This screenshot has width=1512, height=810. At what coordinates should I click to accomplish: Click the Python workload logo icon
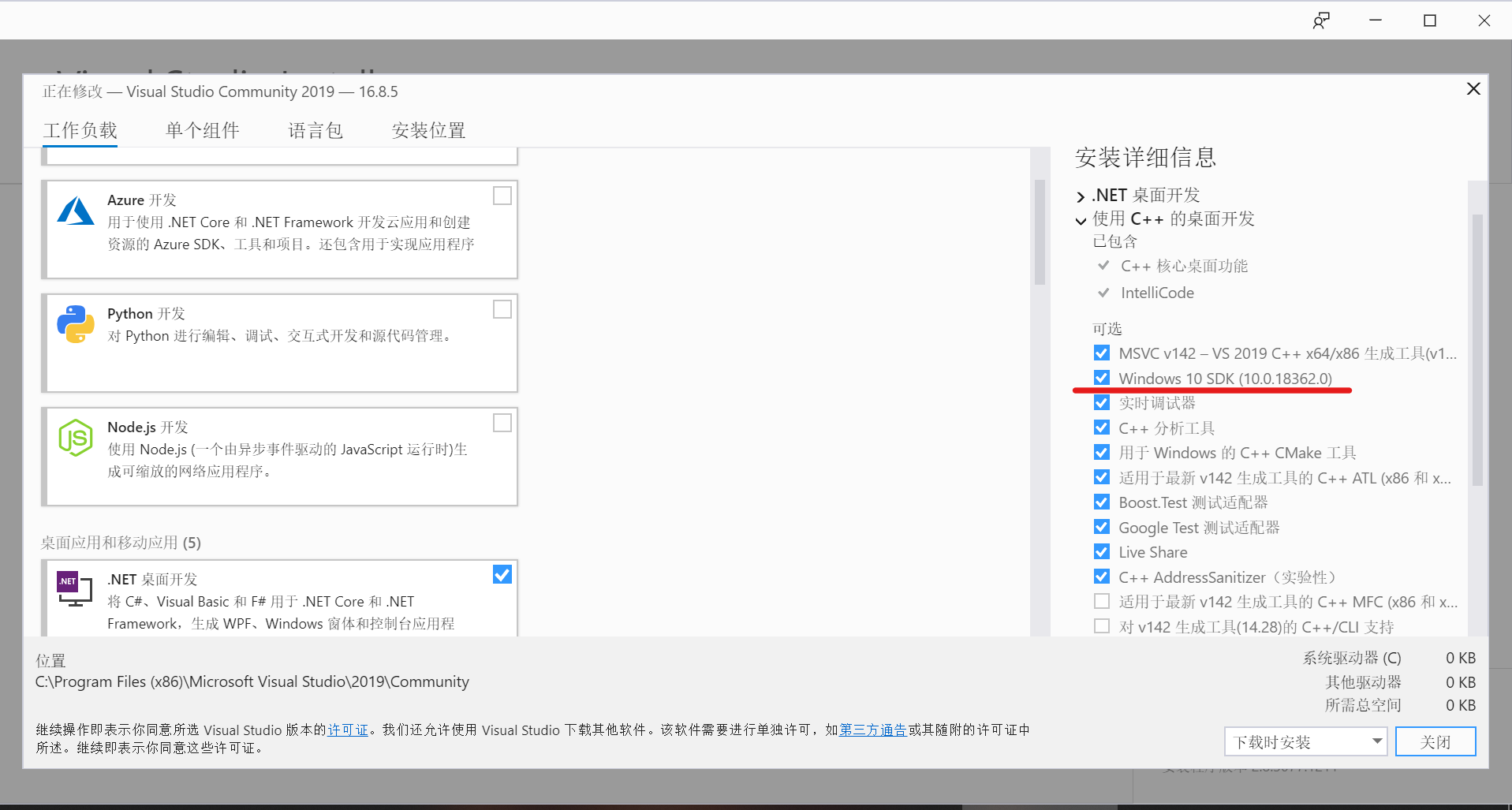[76, 324]
